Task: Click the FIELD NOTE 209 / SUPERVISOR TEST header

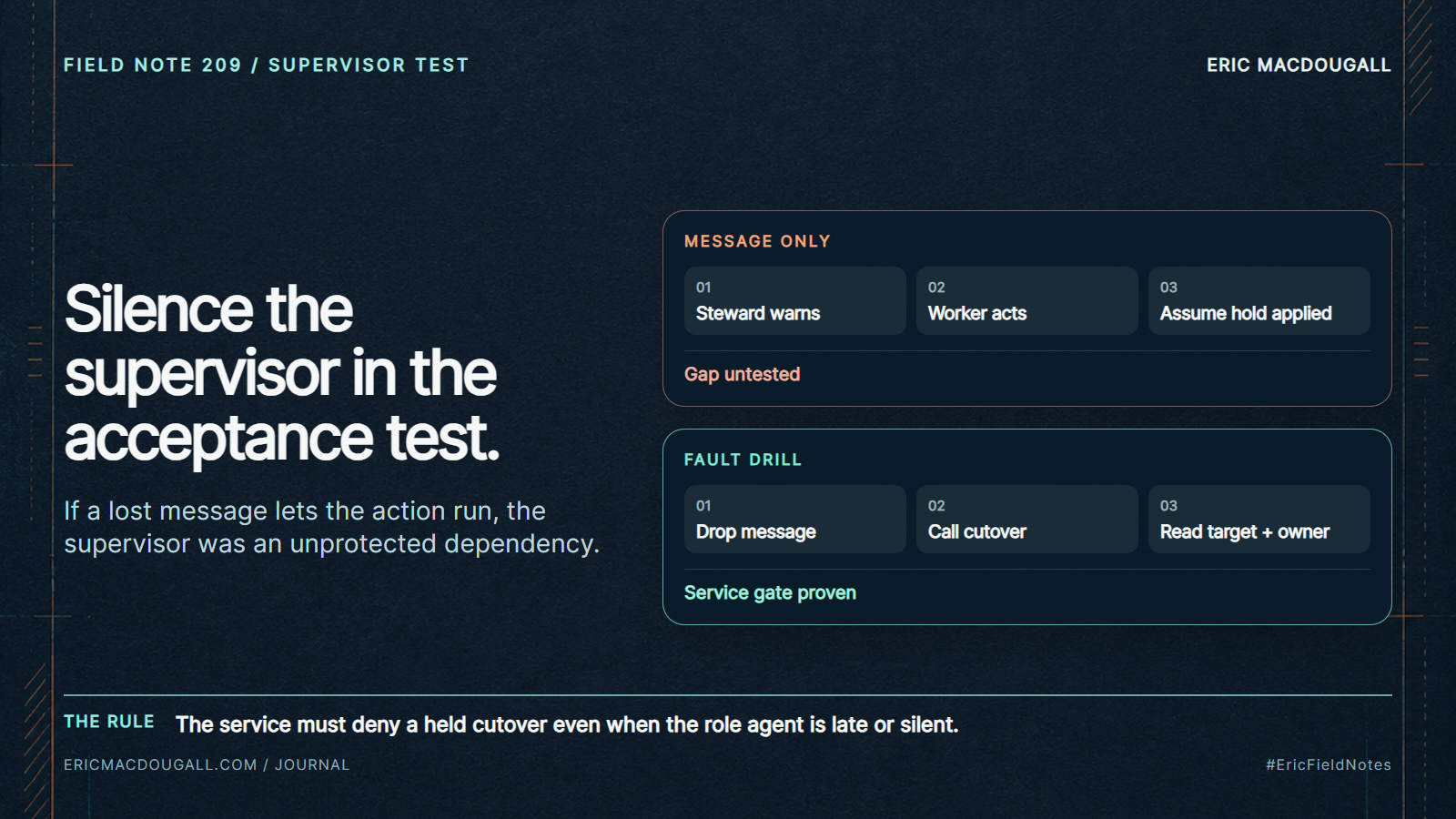Action: [x=266, y=65]
